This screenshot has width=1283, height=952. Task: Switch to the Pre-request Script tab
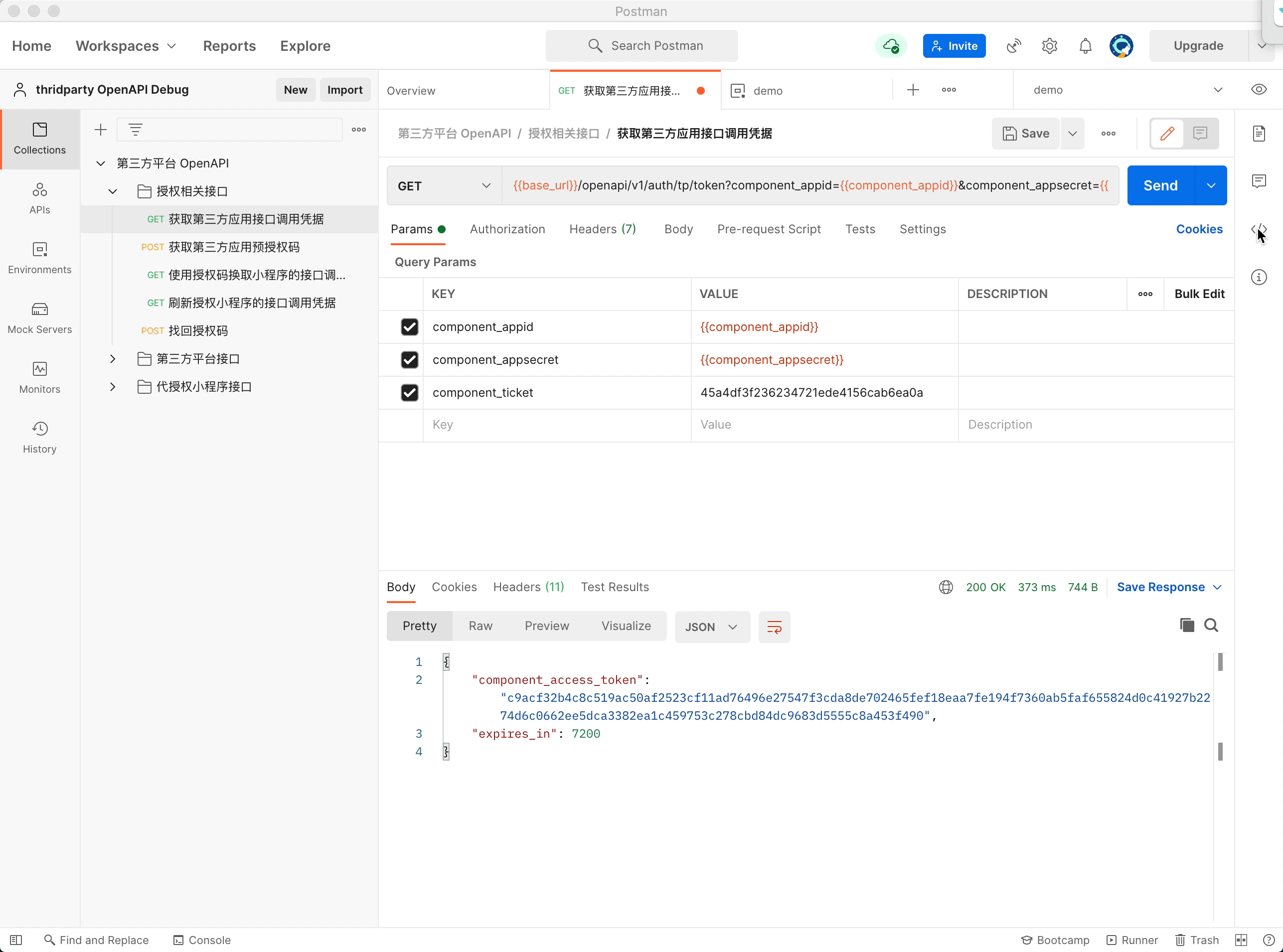click(769, 229)
